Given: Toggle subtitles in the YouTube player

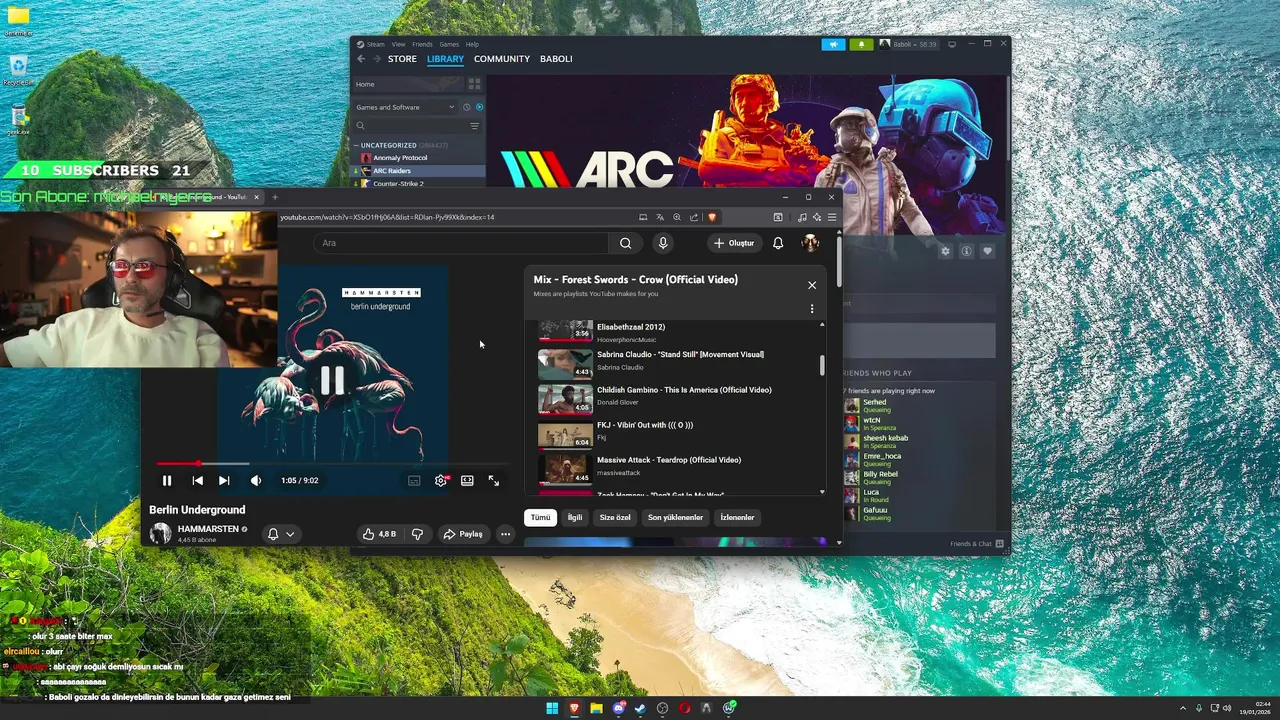Looking at the screenshot, I should click(x=414, y=481).
